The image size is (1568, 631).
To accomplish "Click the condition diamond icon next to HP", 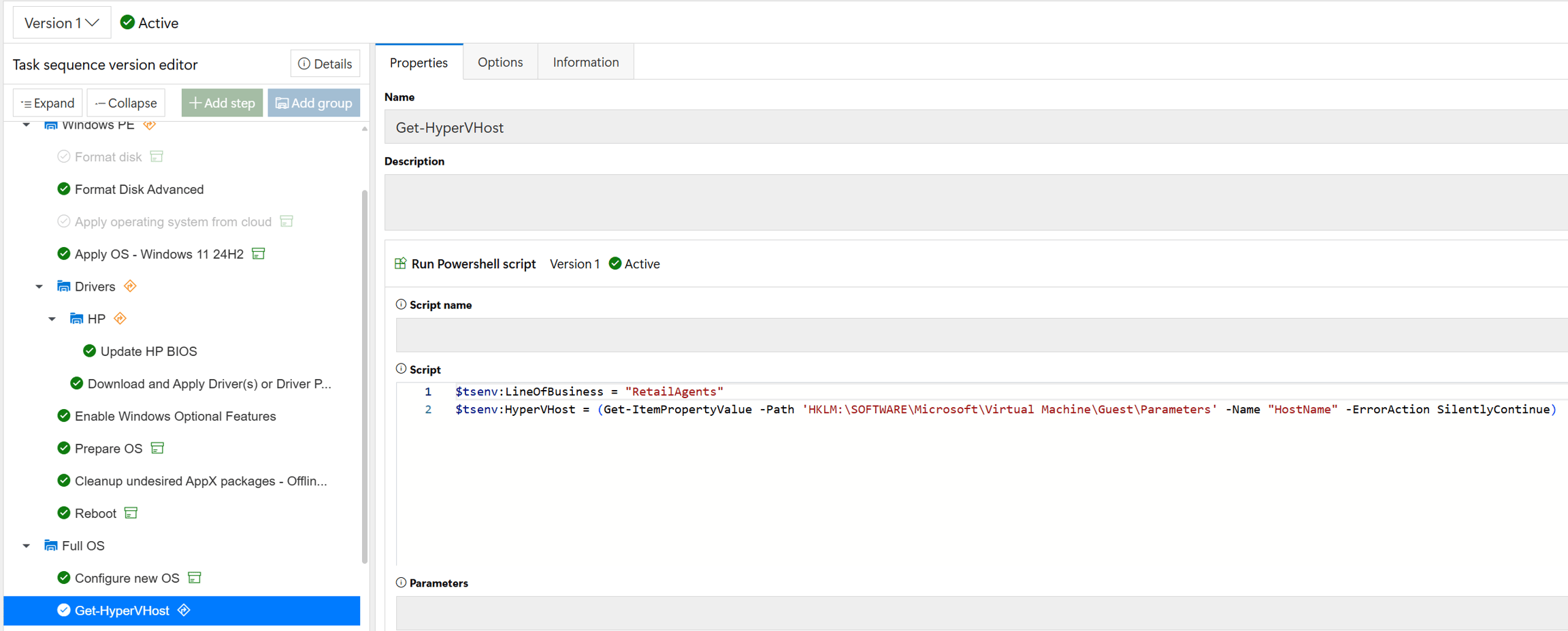I will tap(120, 319).
